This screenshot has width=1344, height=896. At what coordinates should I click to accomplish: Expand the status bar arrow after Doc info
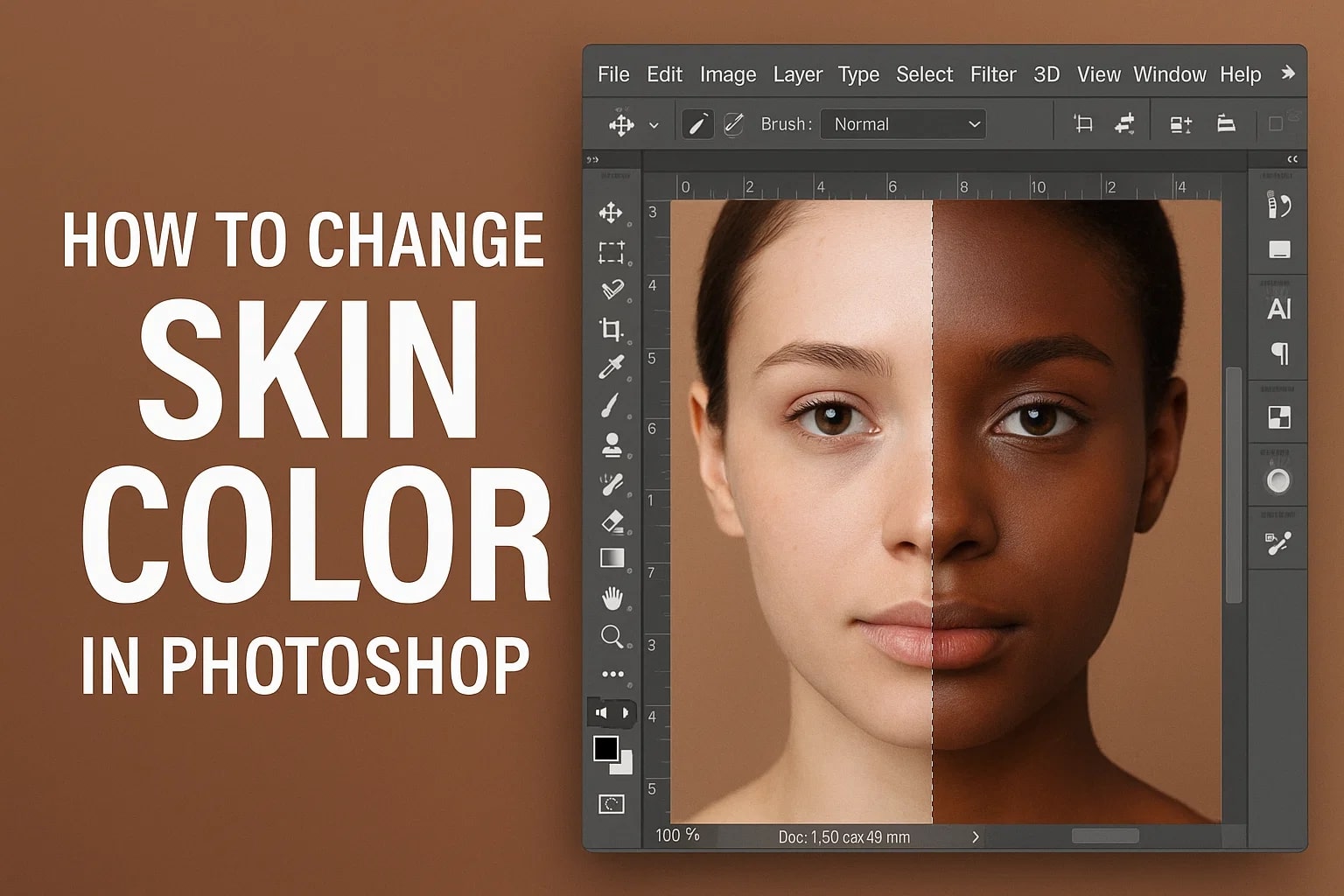pos(976,837)
